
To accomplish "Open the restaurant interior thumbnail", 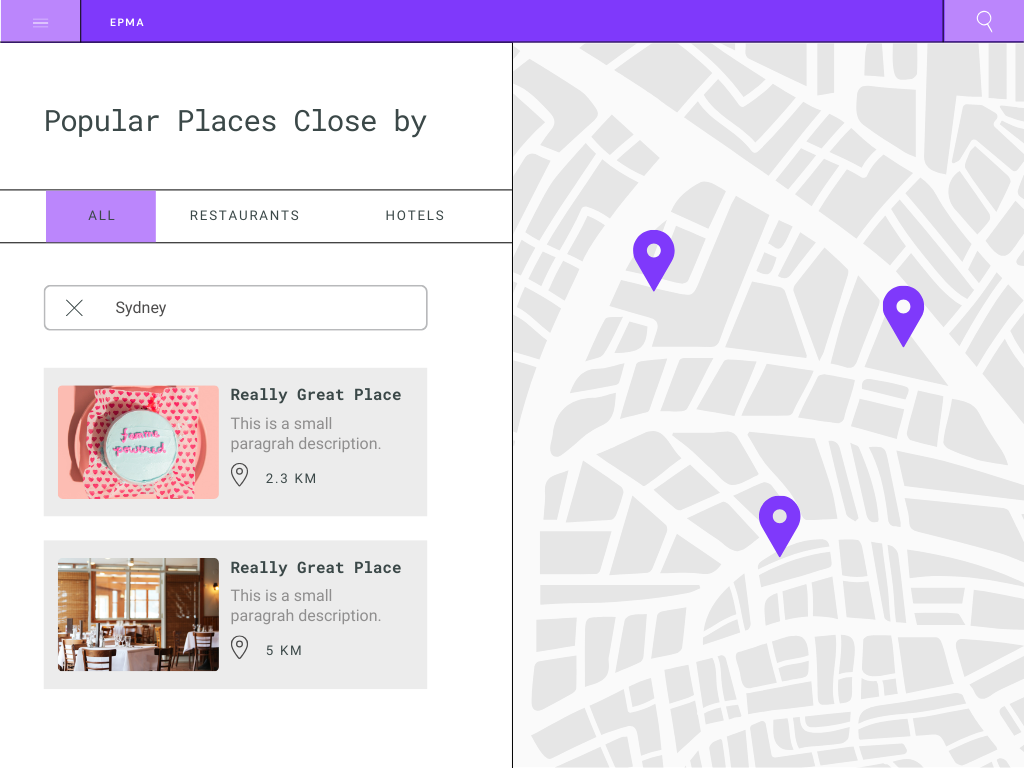I will (138, 615).
